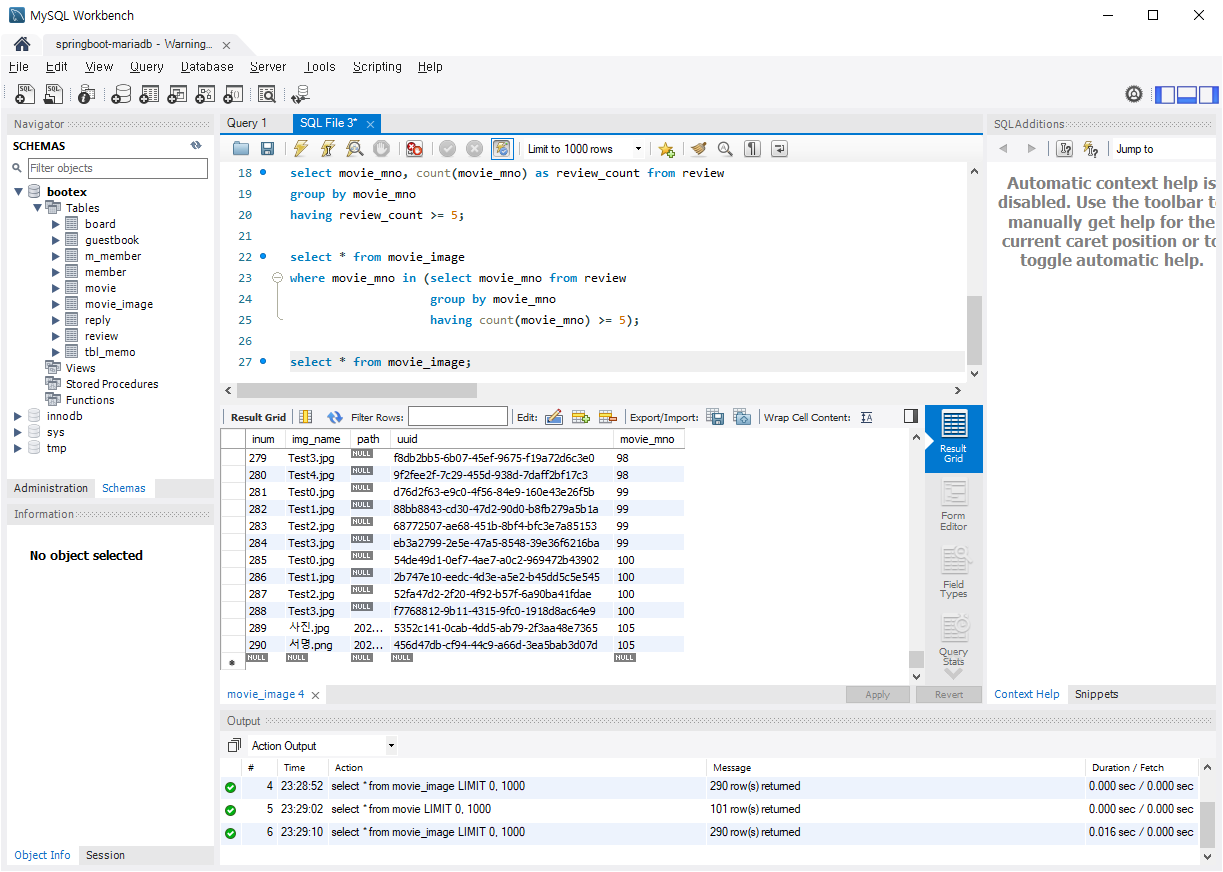Sort the results by the uuid column header

click(501, 439)
